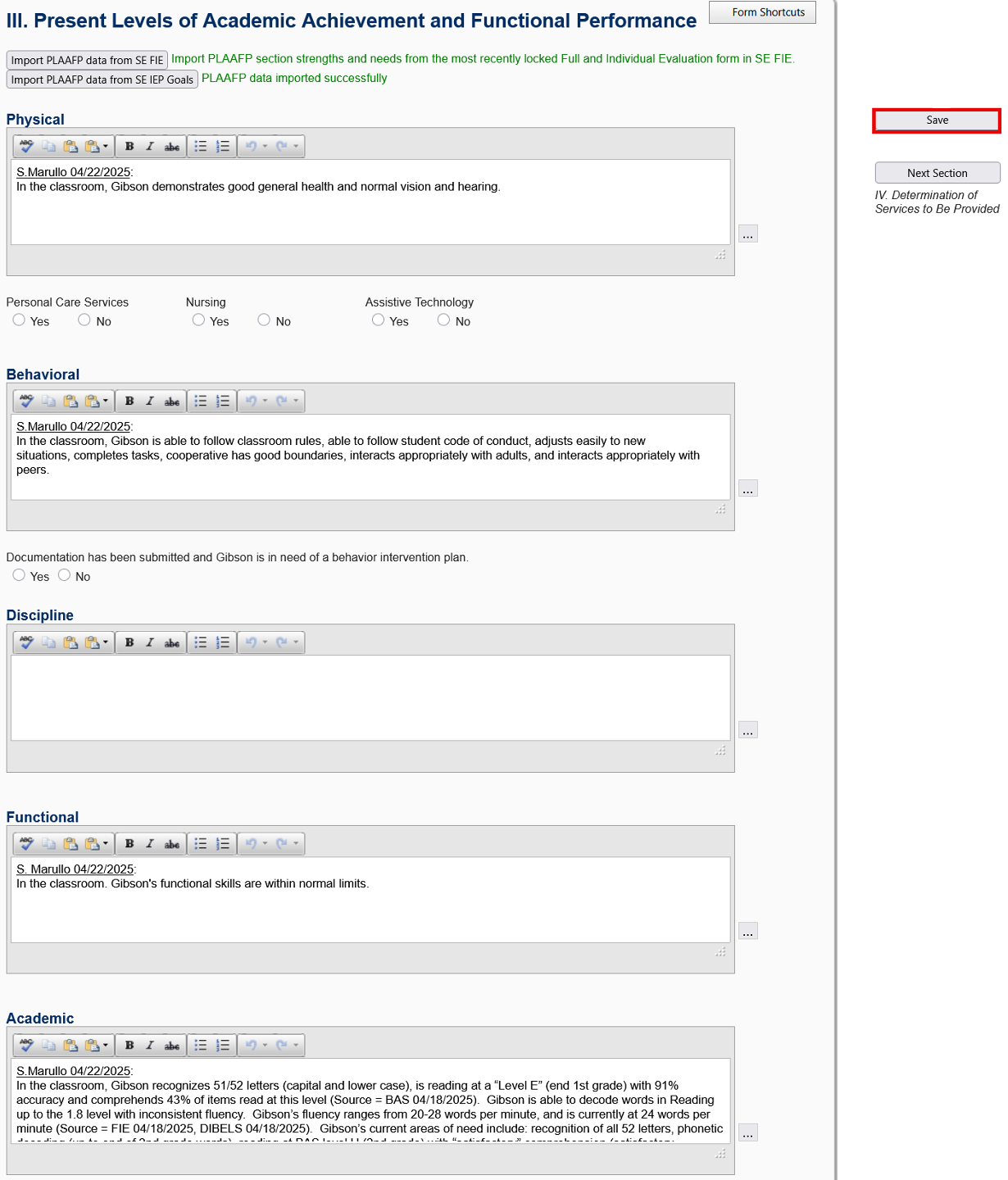The width and height of the screenshot is (1008, 1180).
Task: Go to Next Section
Action: coord(937,173)
